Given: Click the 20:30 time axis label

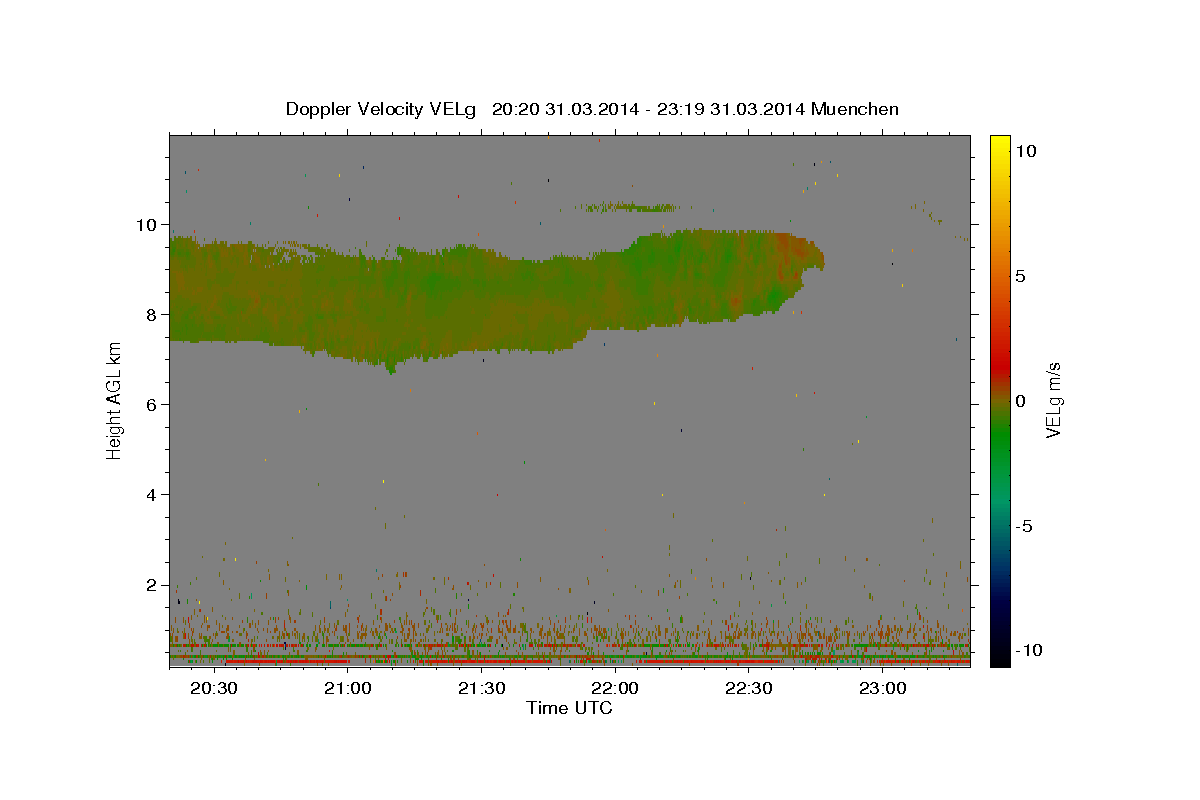Looking at the screenshot, I should pos(214,688).
